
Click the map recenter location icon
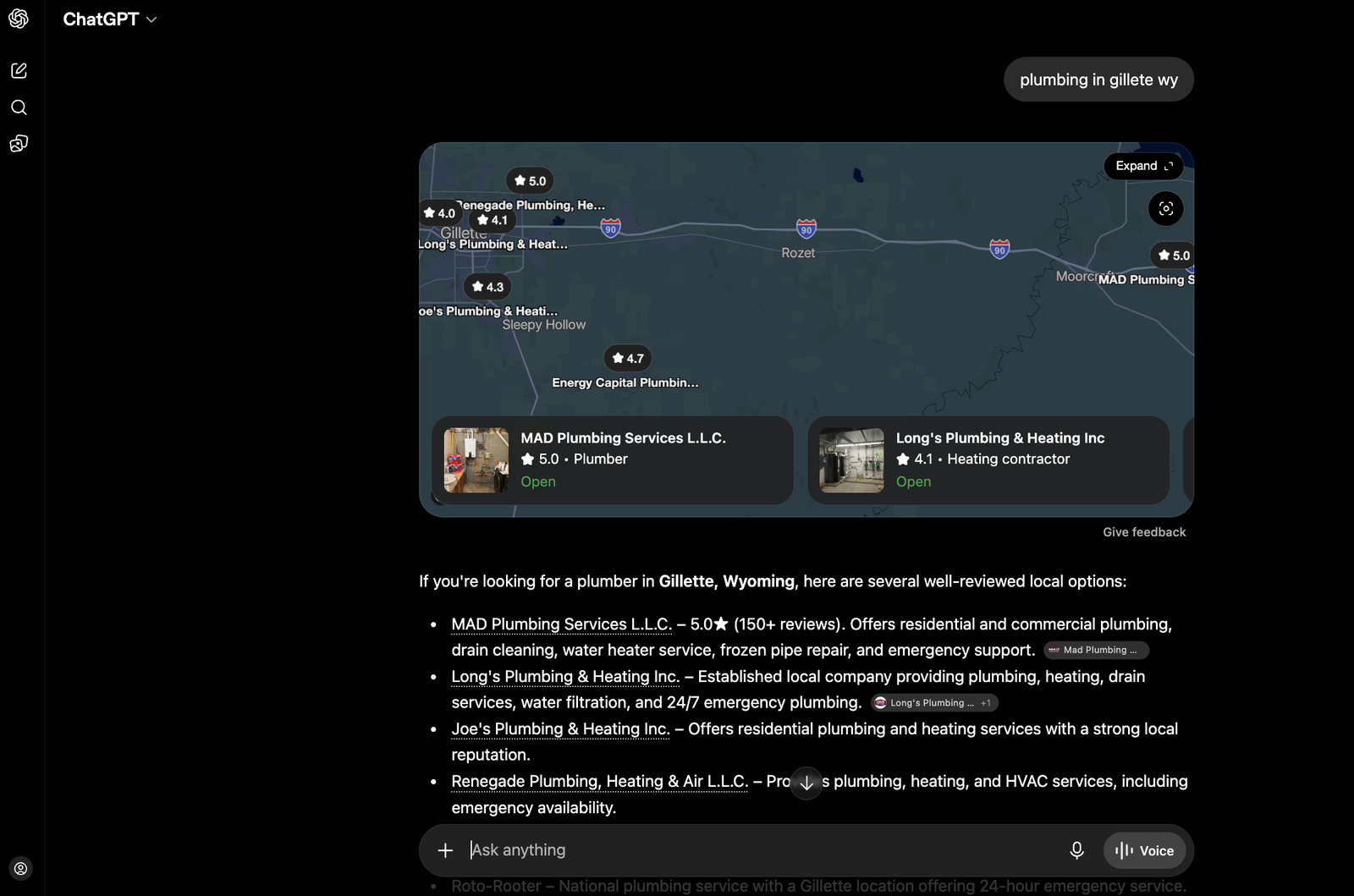coord(1166,209)
